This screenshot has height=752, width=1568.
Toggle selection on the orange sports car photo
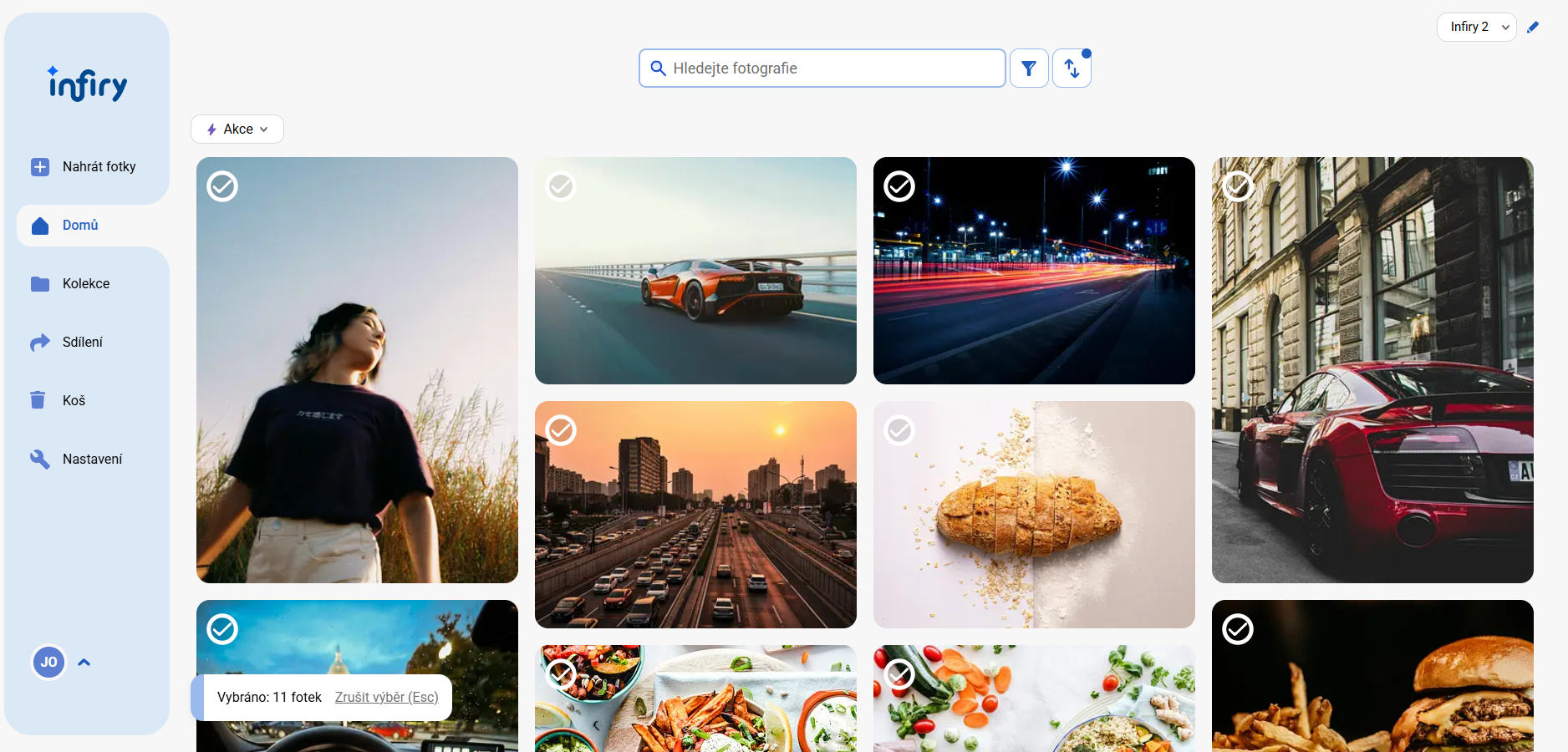coord(561,186)
